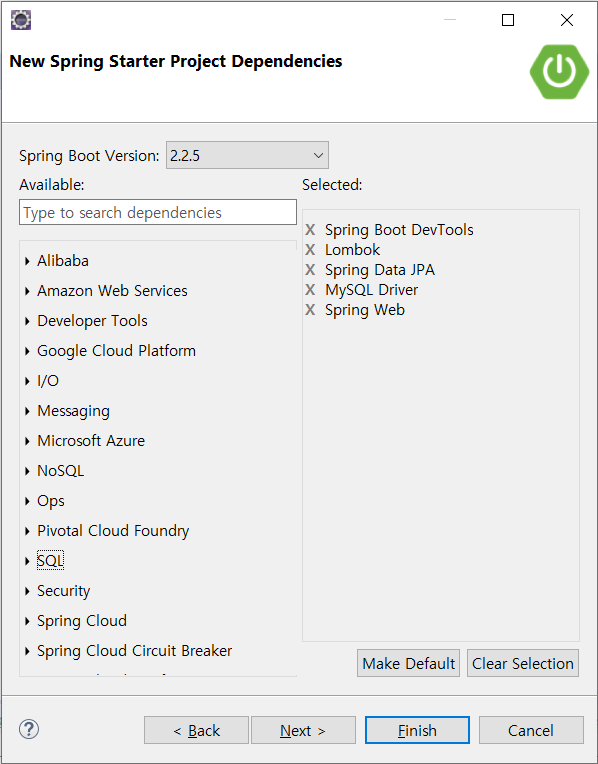The image size is (598, 764).
Task: Select the Amazon Web Services label
Action: click(x=112, y=291)
